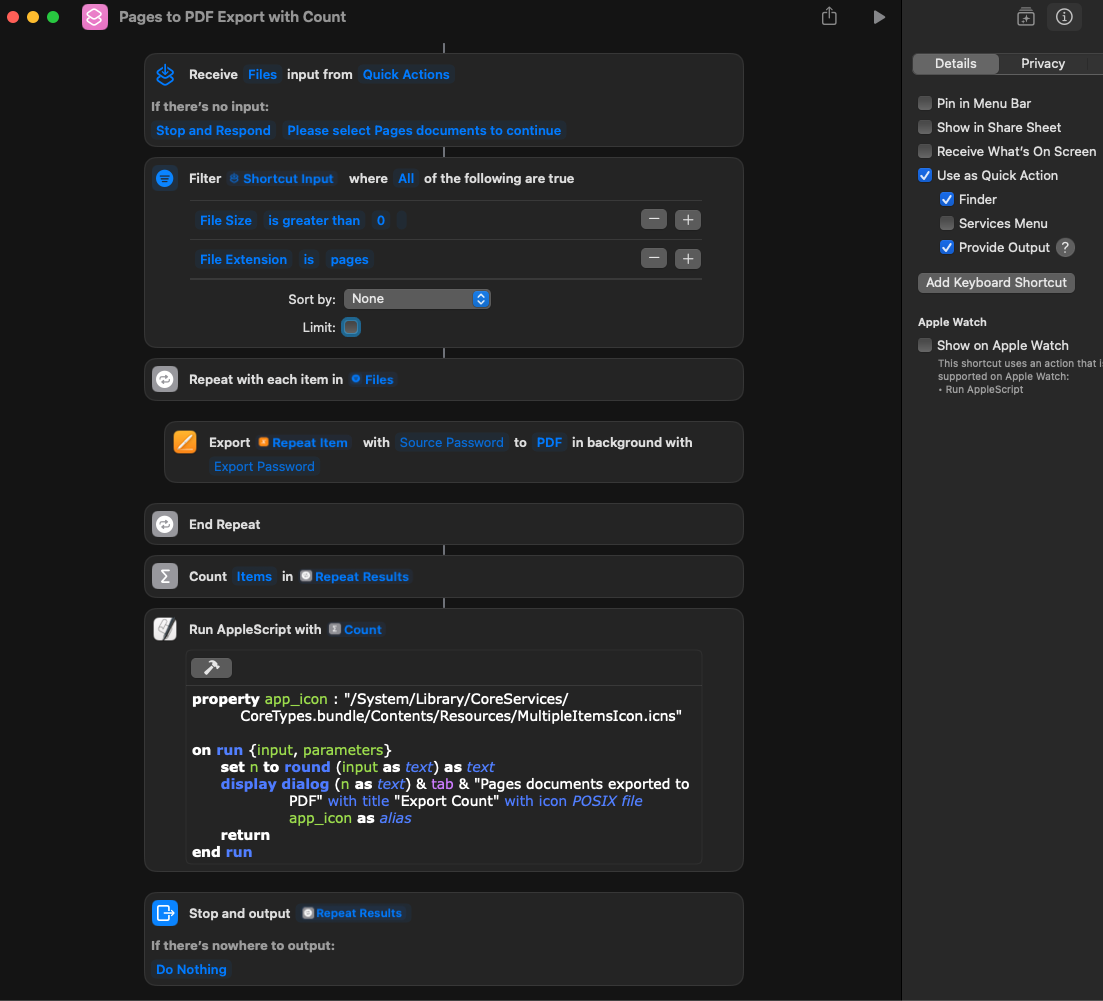Run the shortcut with the play button
Image resolution: width=1103 pixels, height=1001 pixels.
point(879,17)
